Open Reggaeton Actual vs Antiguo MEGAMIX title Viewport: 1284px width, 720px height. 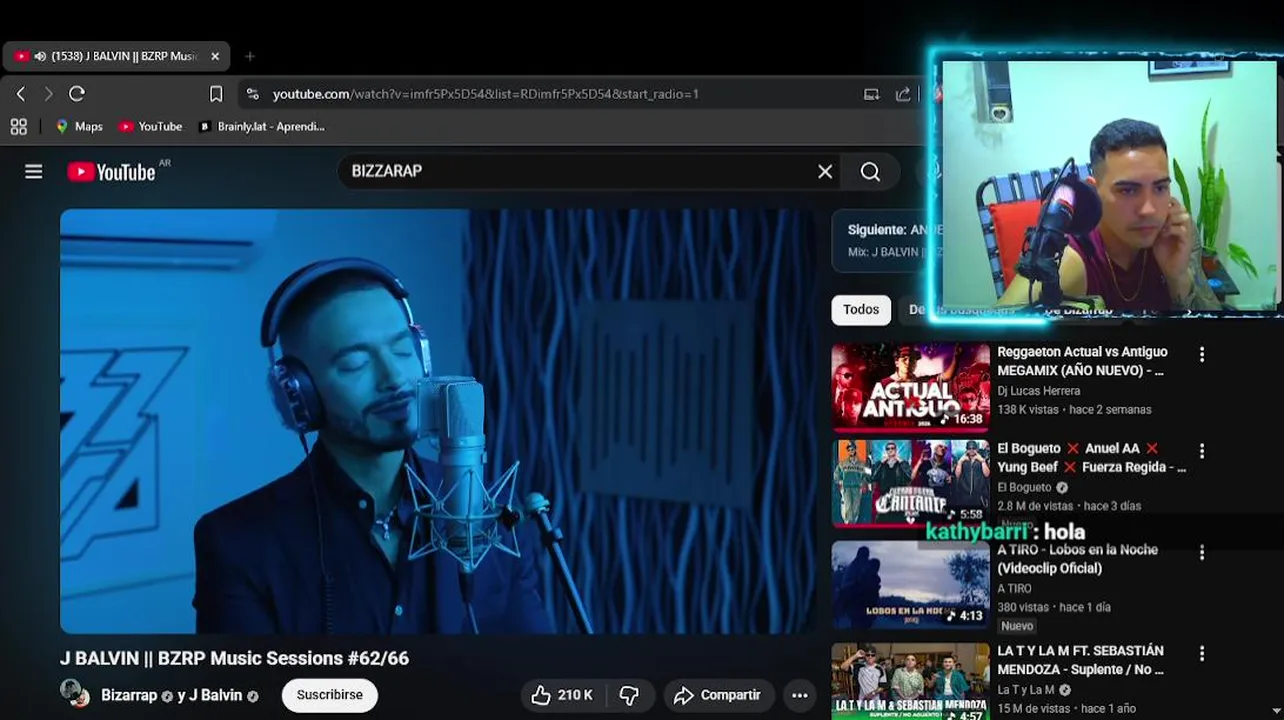click(1083, 361)
